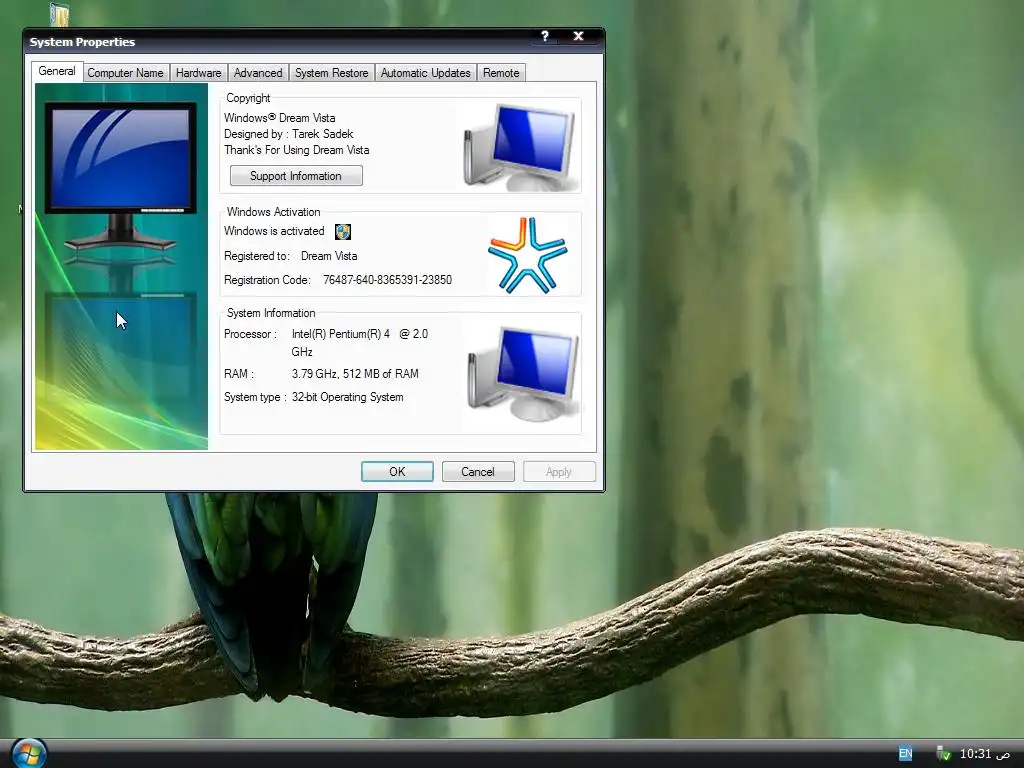Click 'Designed by : Tarek Sadek' text
Image resolution: width=1024 pixels, height=768 pixels.
[x=289, y=134]
